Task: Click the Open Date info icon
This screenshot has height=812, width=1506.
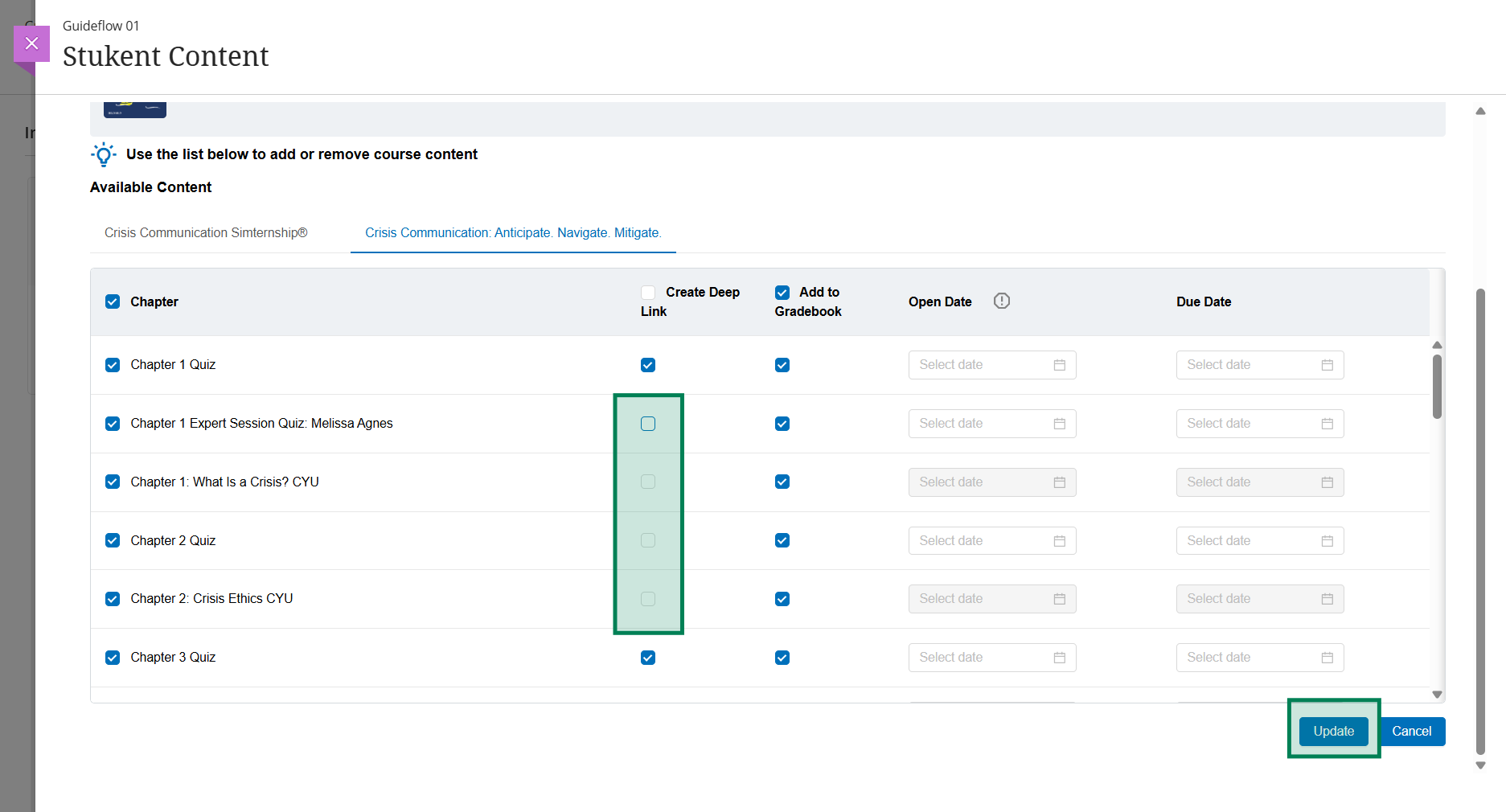Action: 1001,301
